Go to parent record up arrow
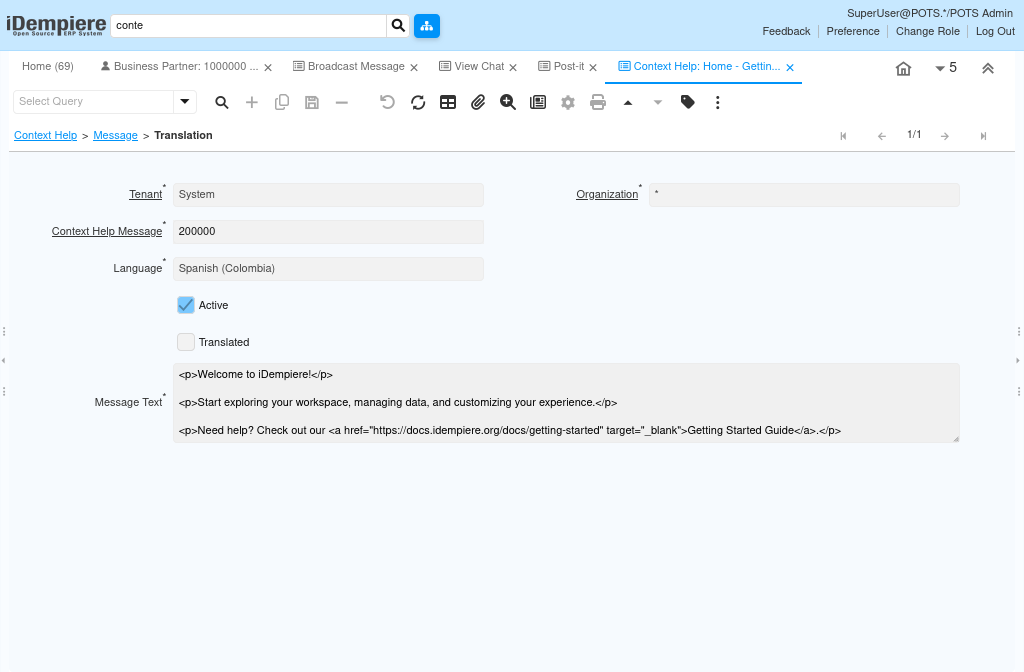Screen dimensions: 1024x672 coord(628,103)
